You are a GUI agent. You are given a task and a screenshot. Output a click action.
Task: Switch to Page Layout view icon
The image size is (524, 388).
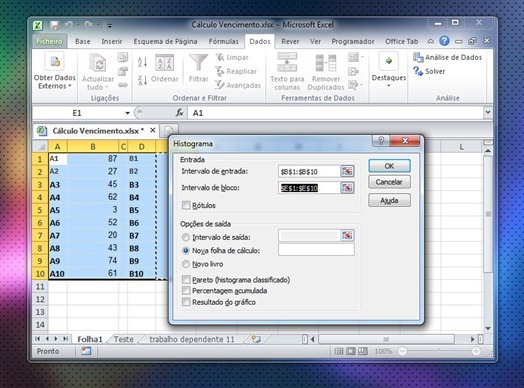point(351,351)
